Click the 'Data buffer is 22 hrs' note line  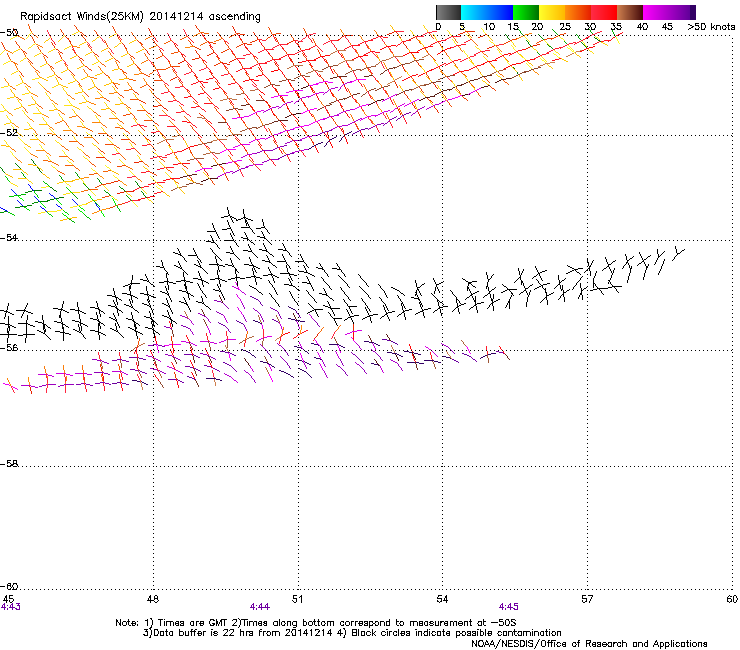tap(352, 633)
